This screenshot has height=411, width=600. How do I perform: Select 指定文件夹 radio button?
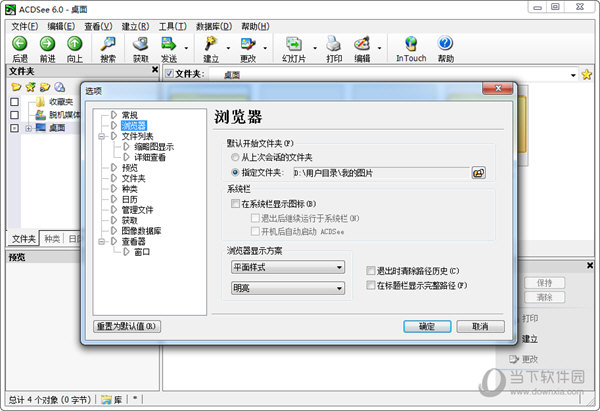click(x=235, y=173)
